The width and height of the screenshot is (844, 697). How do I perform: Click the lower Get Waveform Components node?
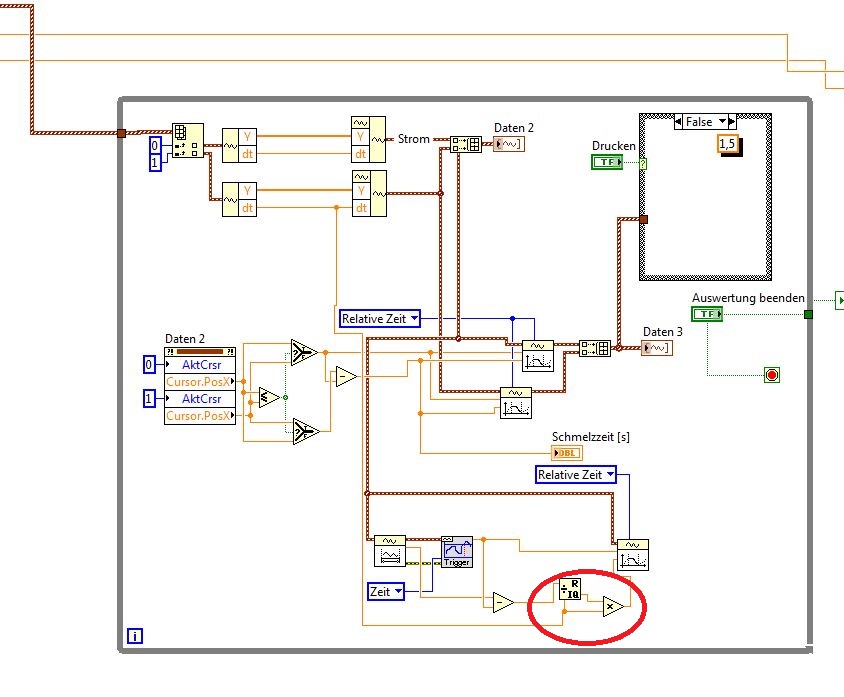click(x=240, y=200)
